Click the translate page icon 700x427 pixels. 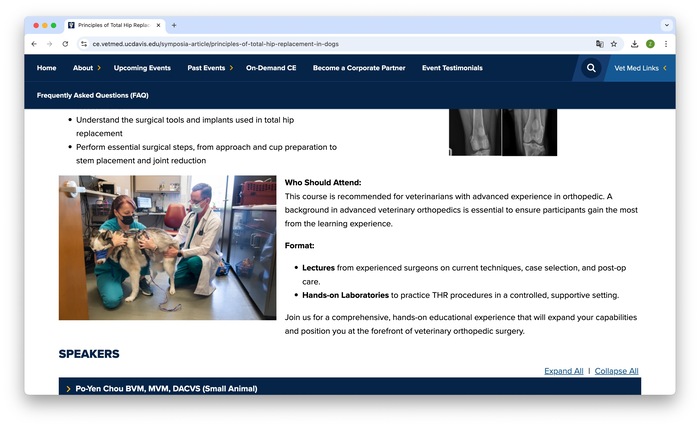(x=600, y=44)
